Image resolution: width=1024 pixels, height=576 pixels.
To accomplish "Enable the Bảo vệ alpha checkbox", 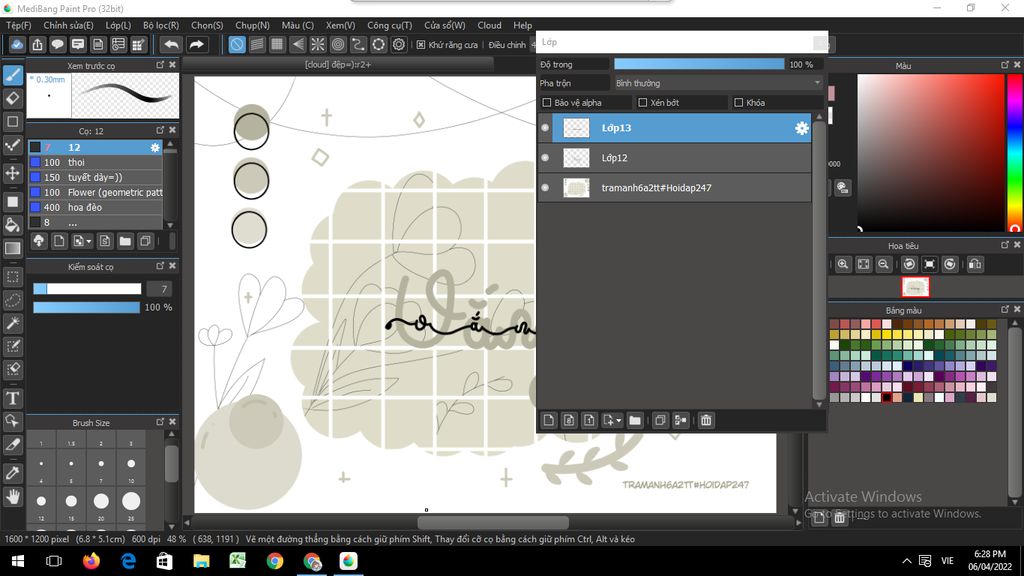I will [x=547, y=103].
